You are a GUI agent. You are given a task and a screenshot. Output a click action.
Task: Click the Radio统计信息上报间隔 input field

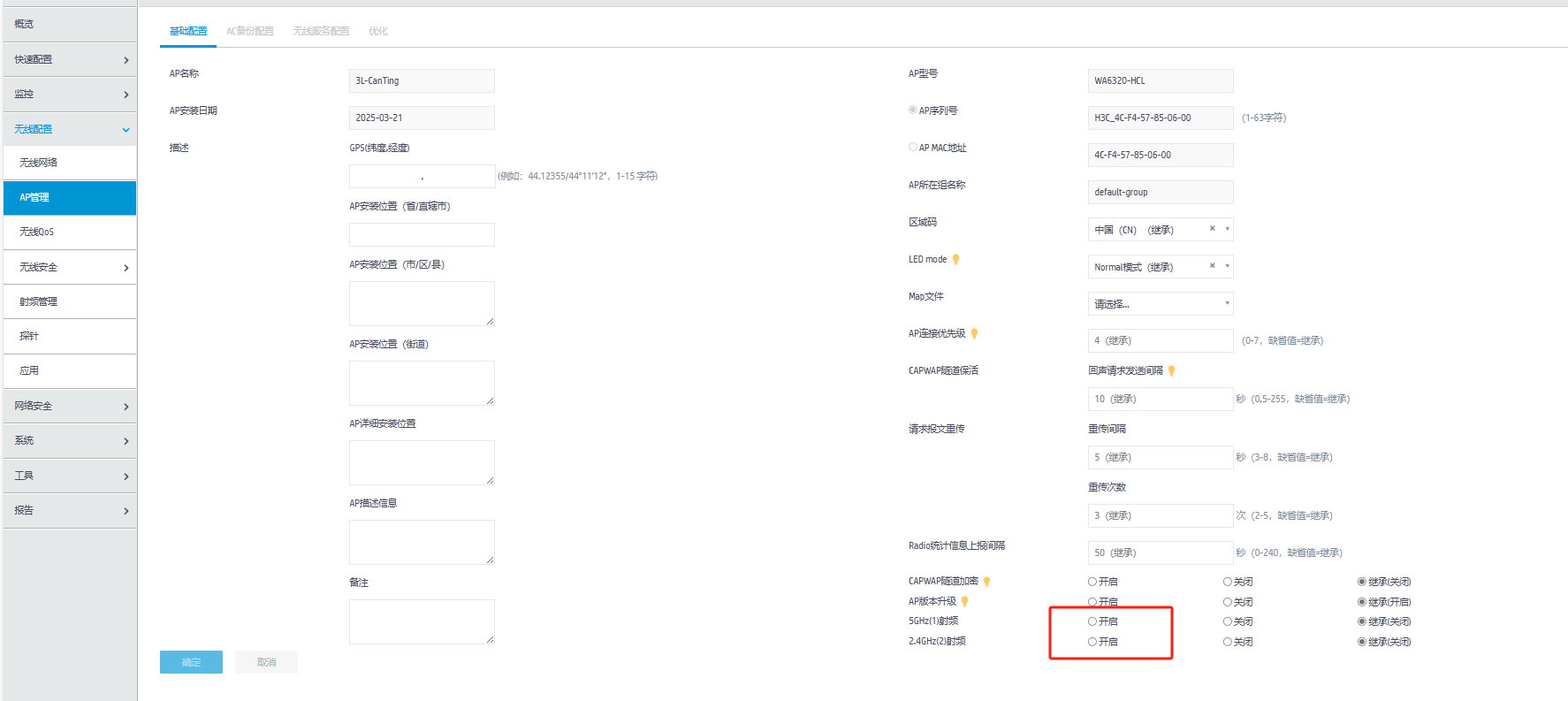click(1161, 552)
